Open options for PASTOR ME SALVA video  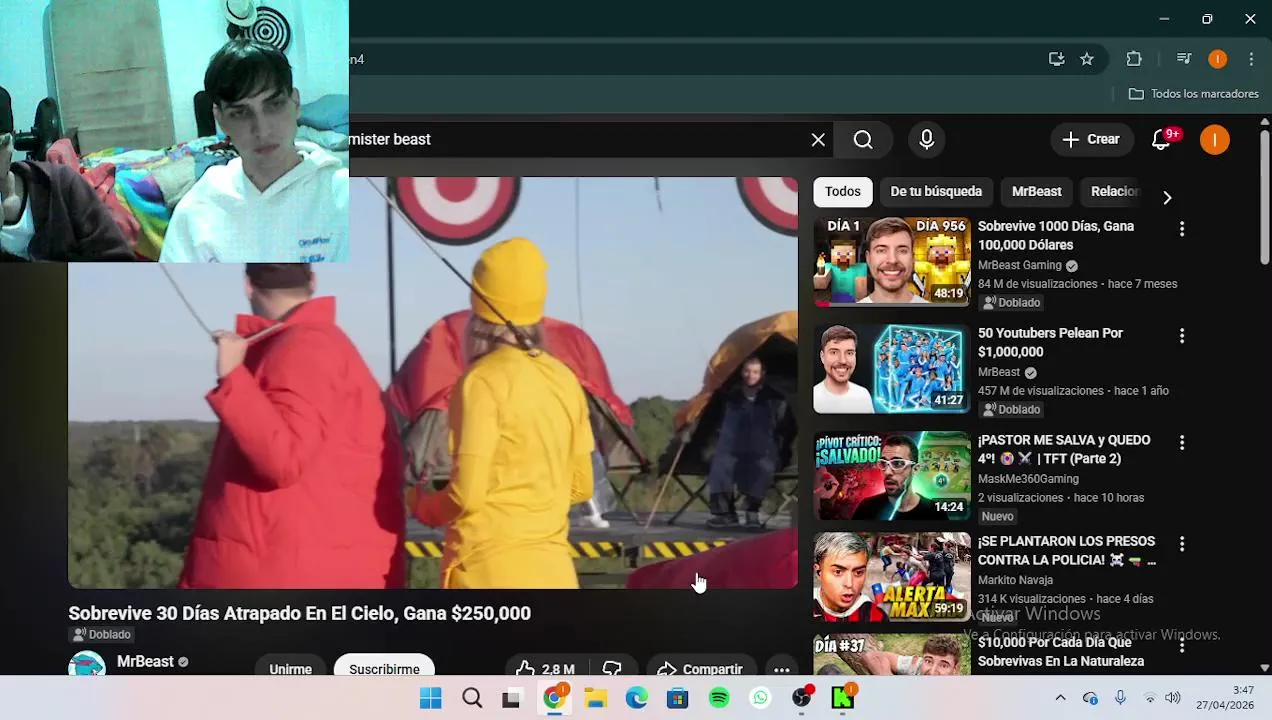pyautogui.click(x=1182, y=443)
